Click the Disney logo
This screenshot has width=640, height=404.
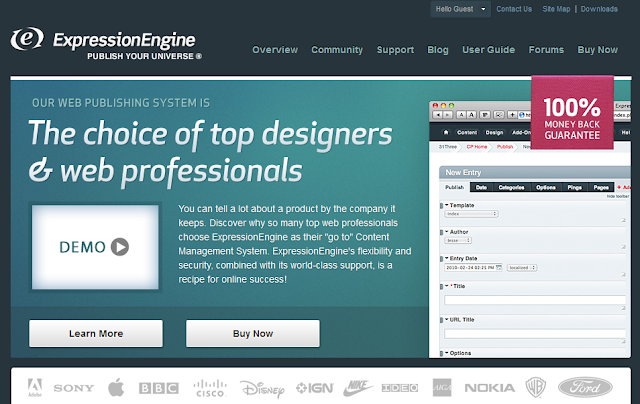262,388
